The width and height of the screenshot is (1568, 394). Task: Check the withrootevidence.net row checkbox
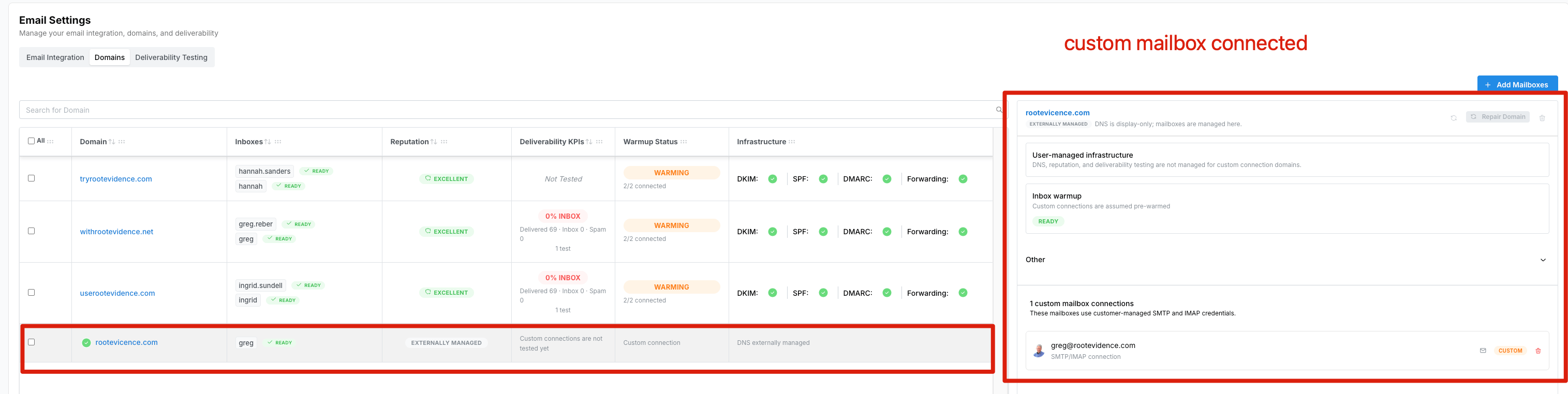[32, 231]
